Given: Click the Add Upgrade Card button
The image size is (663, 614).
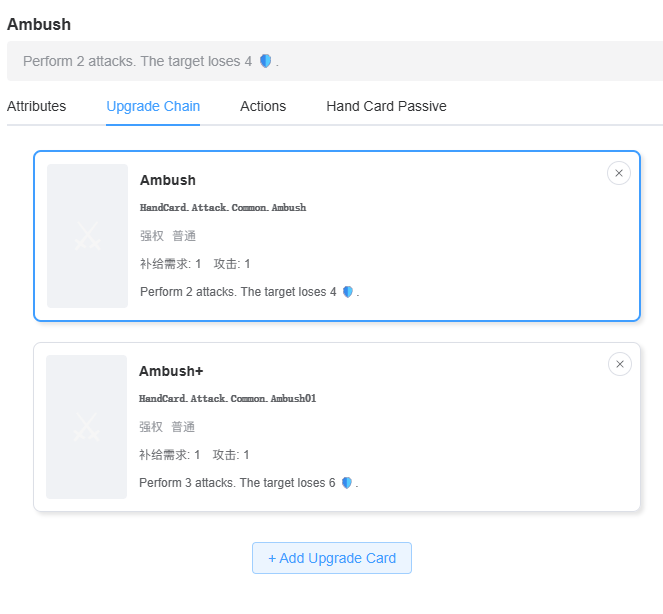Looking at the screenshot, I should pyautogui.click(x=332, y=558).
